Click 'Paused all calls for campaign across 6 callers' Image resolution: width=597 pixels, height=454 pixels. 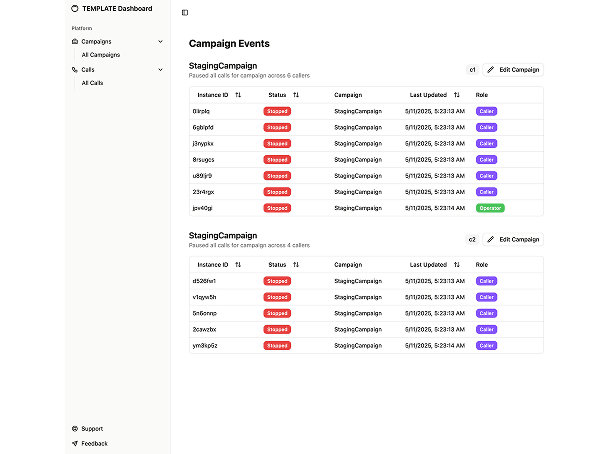(249, 76)
